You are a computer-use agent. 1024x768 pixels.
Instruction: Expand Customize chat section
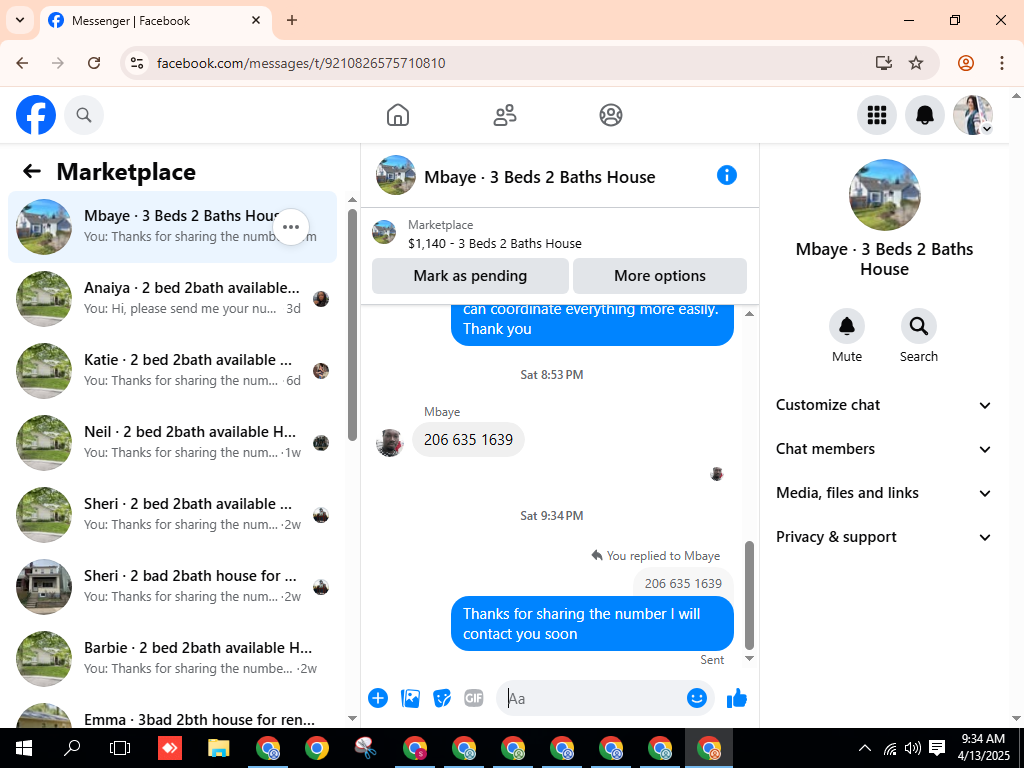[x=884, y=405]
